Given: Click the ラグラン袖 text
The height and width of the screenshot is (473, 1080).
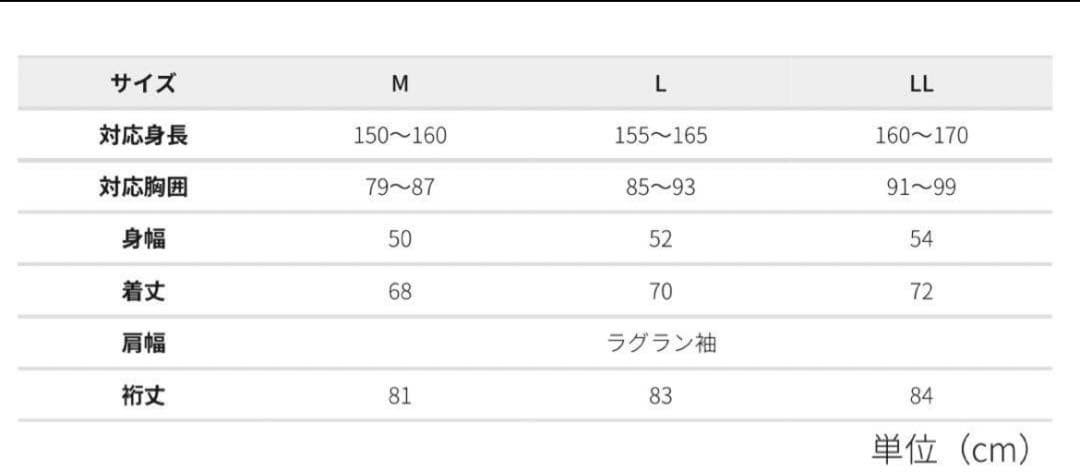Looking at the screenshot, I should coord(661,343).
